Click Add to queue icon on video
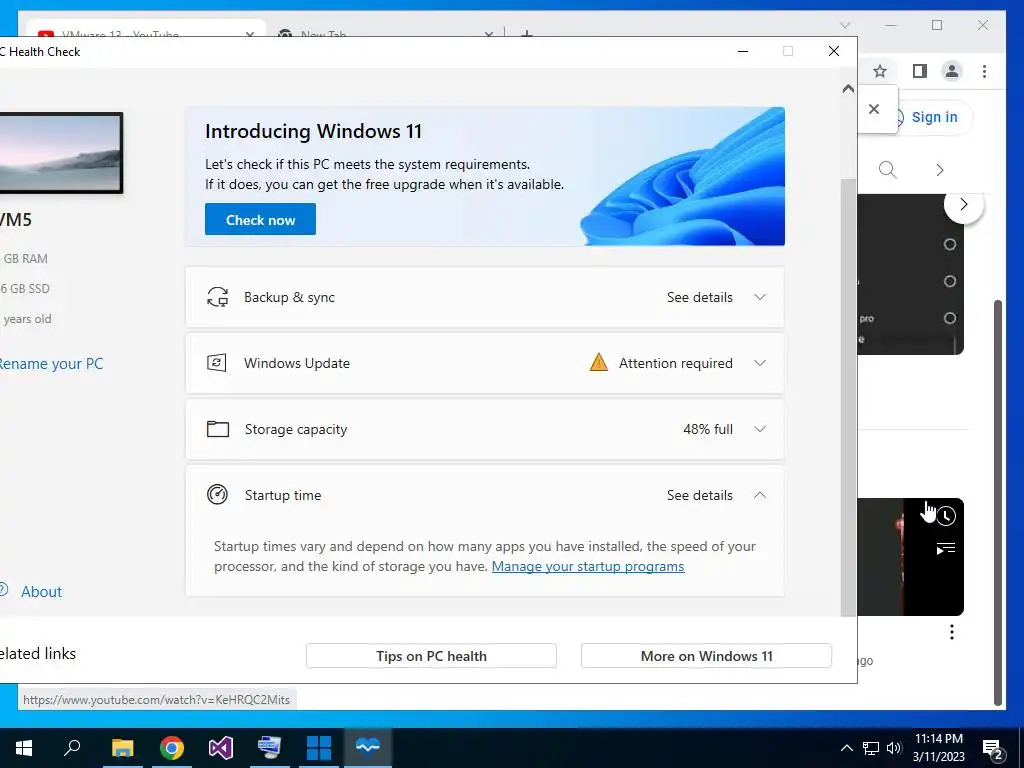This screenshot has height=768, width=1024. 946,549
